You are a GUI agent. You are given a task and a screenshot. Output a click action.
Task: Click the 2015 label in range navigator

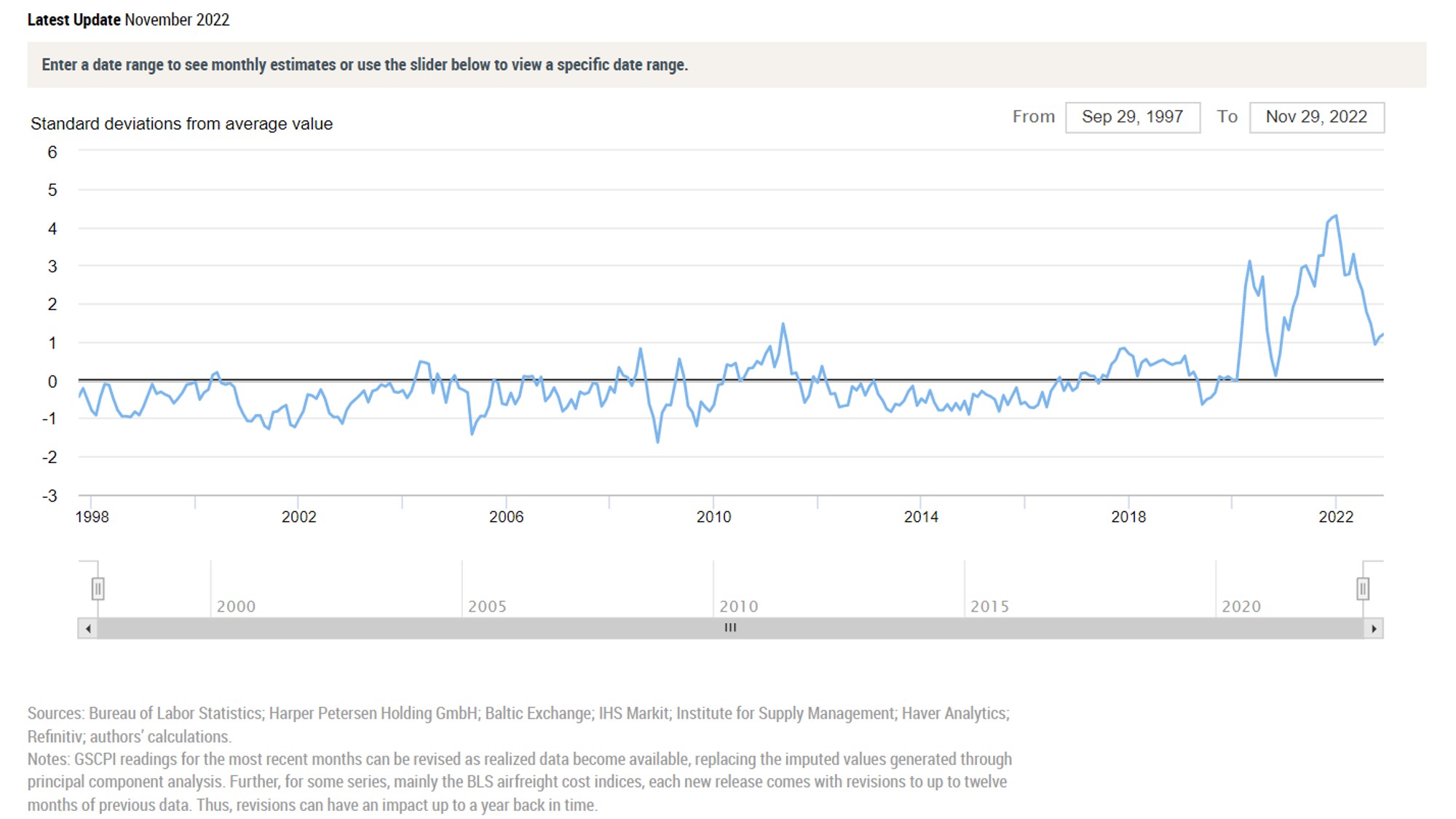click(989, 606)
